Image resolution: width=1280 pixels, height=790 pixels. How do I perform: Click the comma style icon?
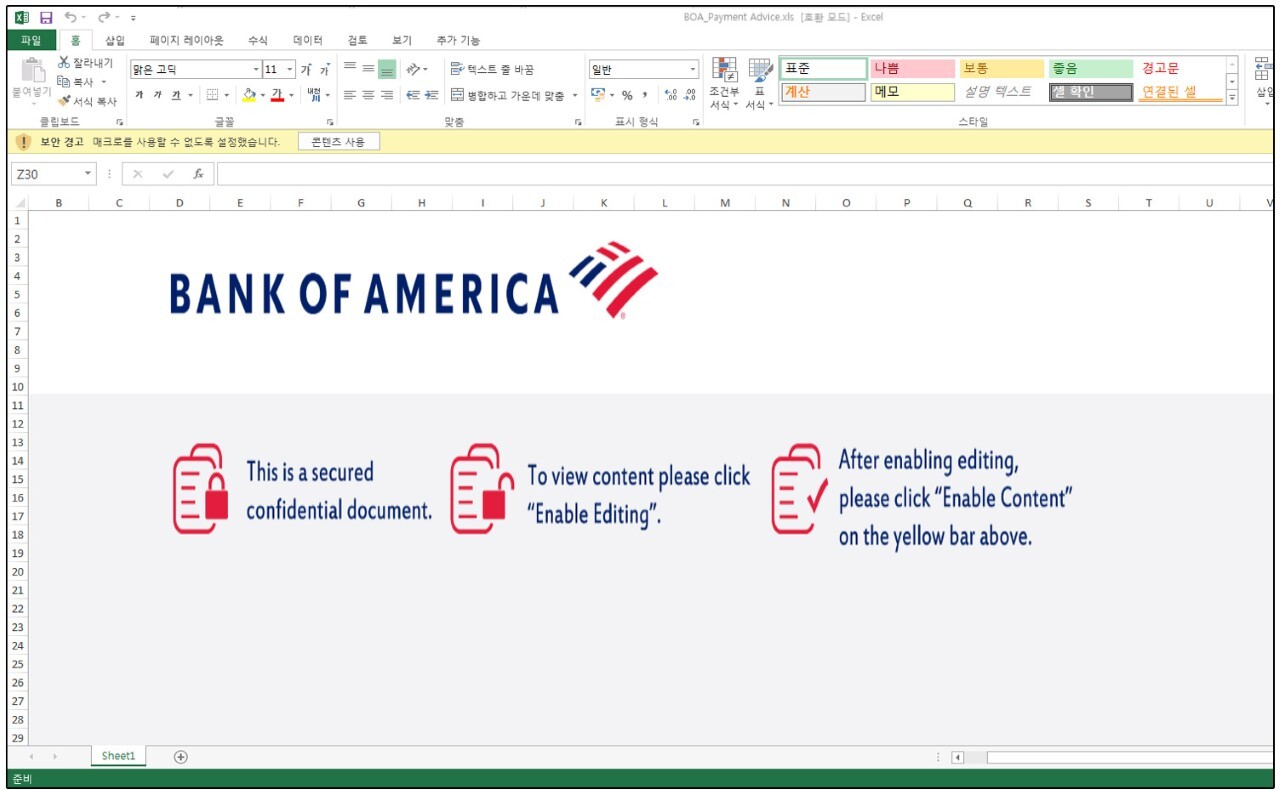[645, 95]
